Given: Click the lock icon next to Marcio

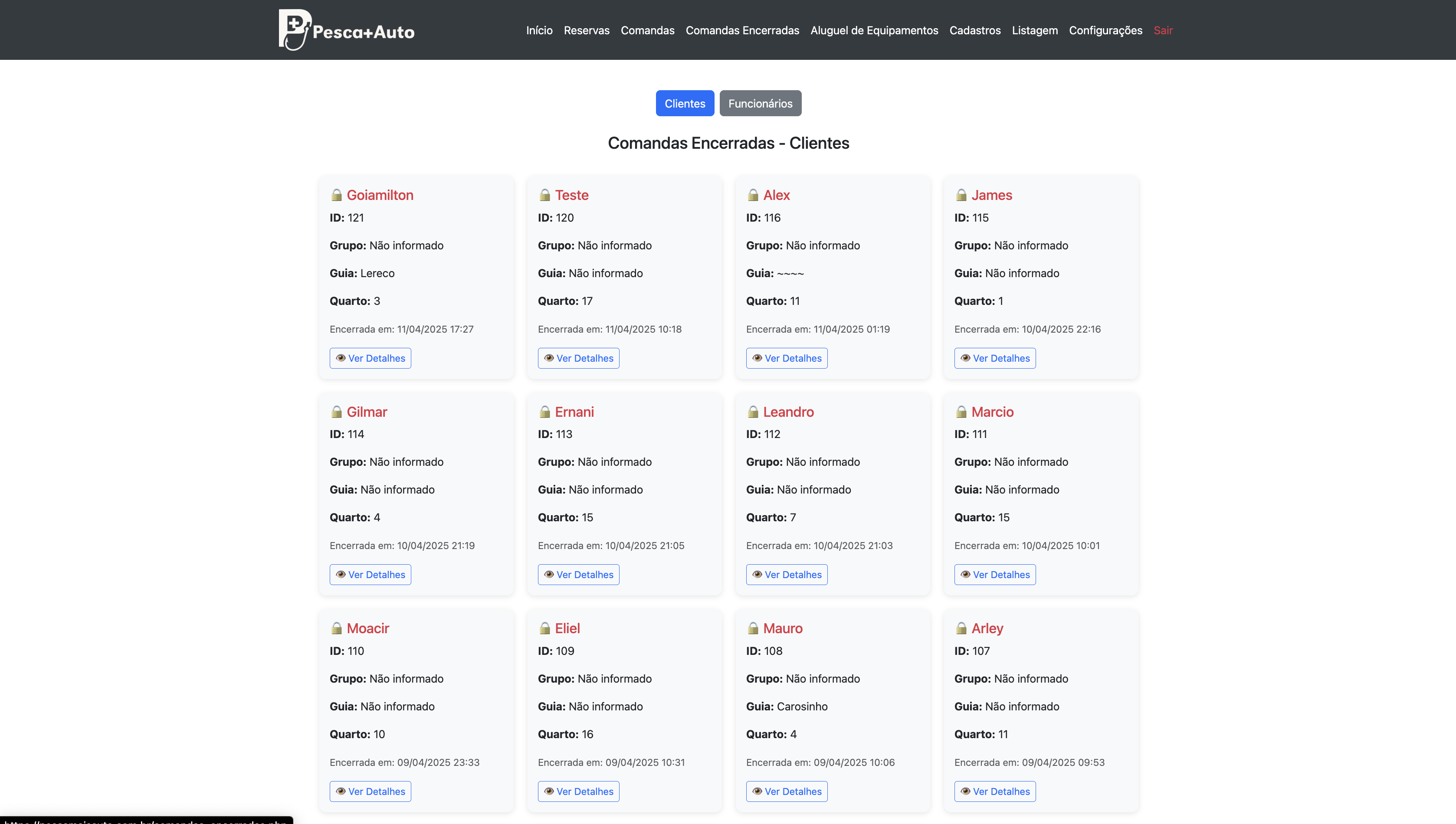Looking at the screenshot, I should point(961,412).
